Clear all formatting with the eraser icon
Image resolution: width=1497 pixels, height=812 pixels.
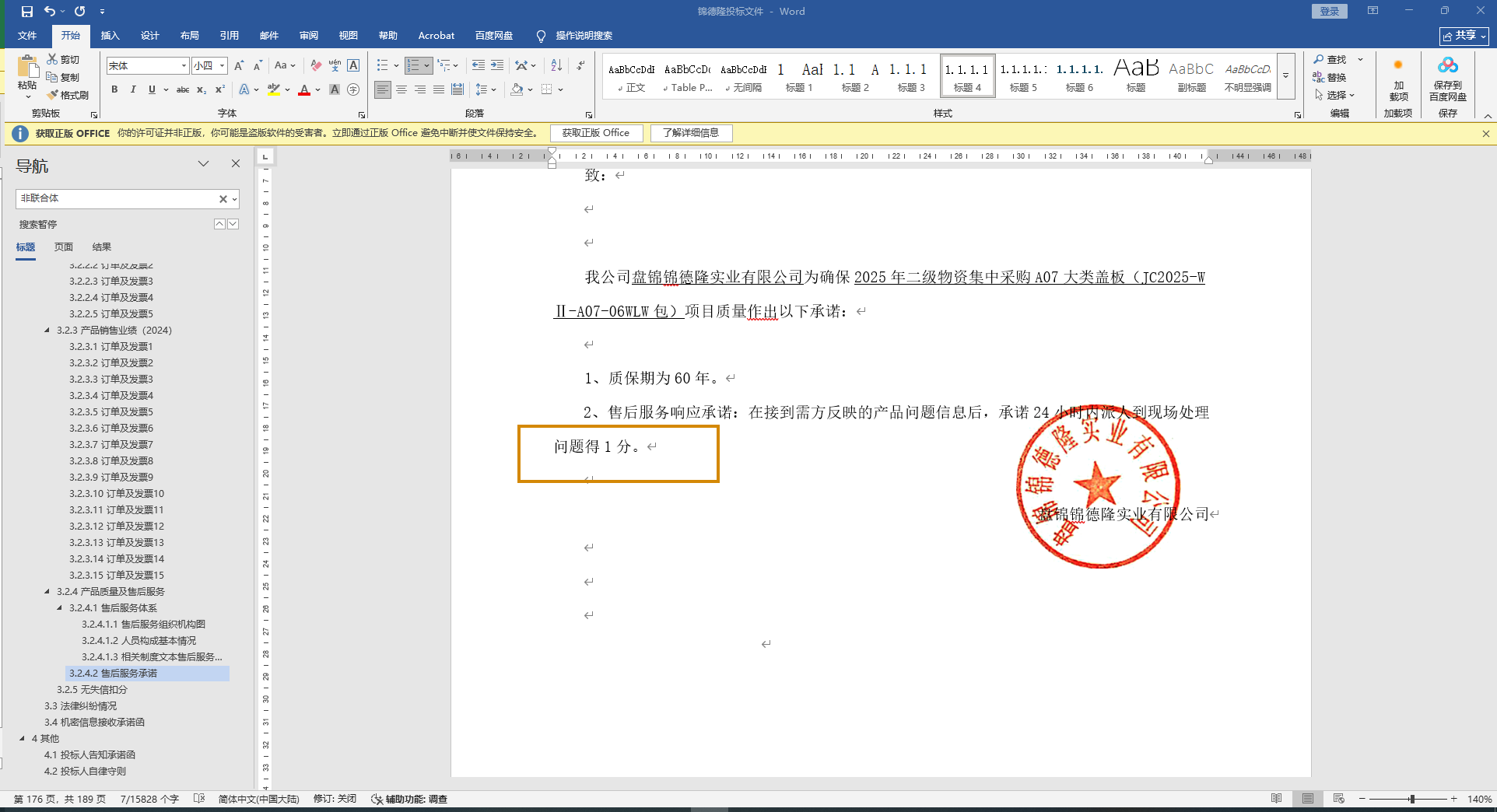point(315,66)
